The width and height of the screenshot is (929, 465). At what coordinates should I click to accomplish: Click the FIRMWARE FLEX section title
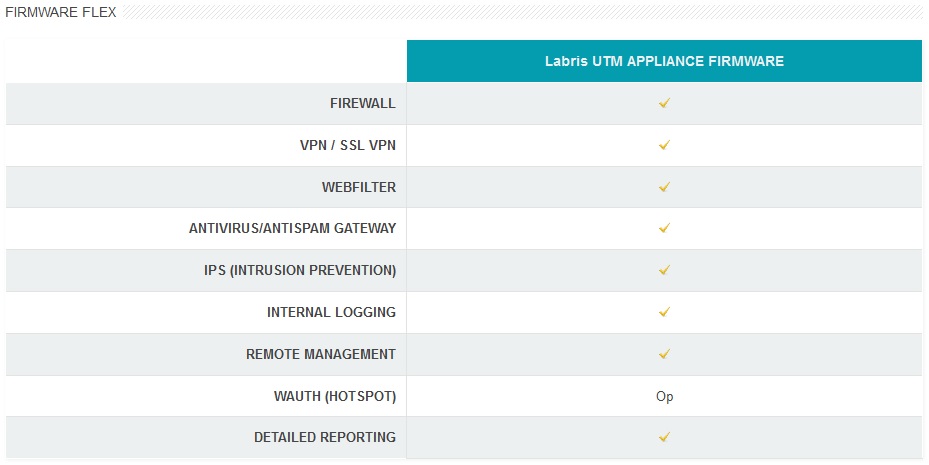tap(60, 12)
